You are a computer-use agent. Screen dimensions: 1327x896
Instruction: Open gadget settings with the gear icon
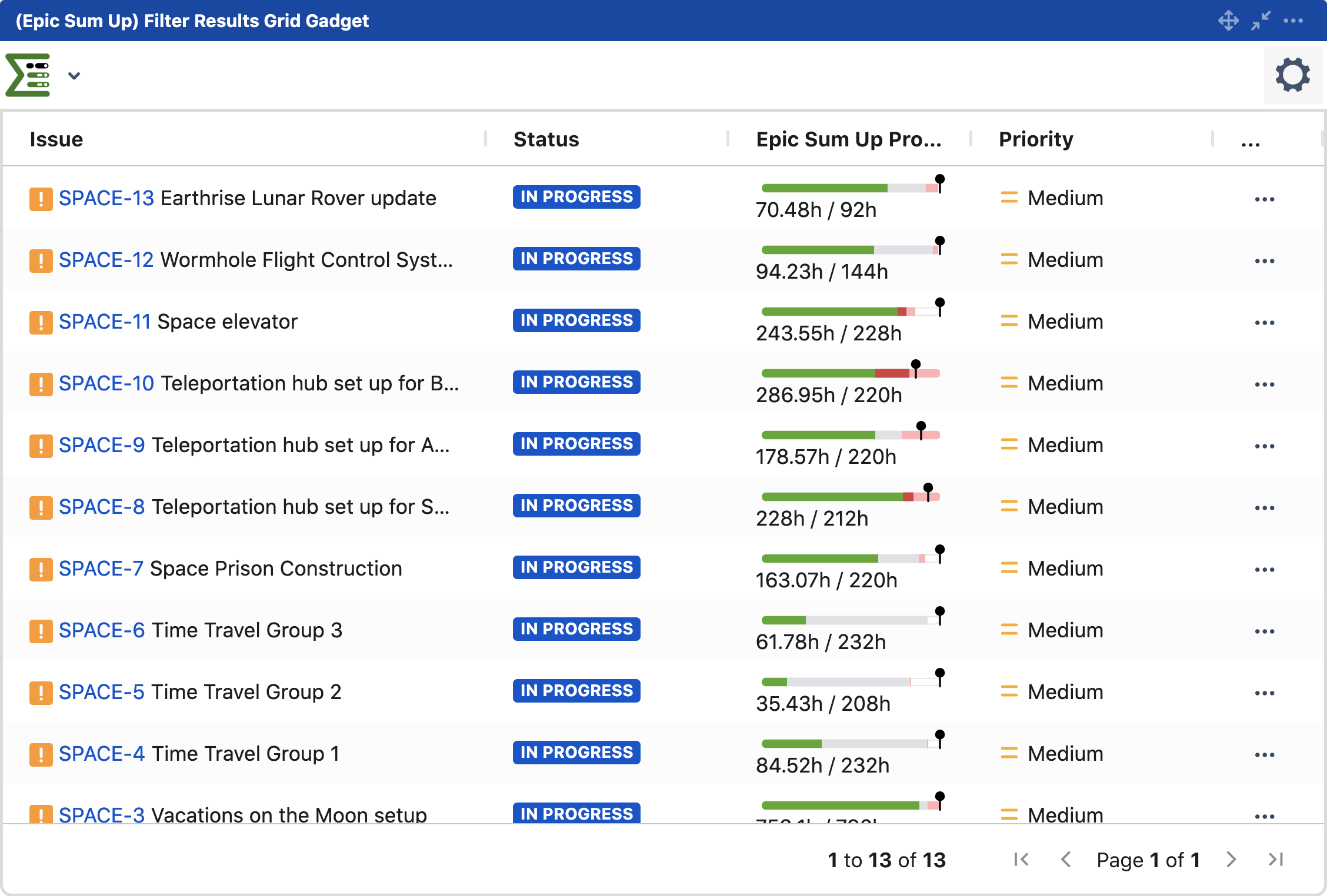(x=1292, y=75)
